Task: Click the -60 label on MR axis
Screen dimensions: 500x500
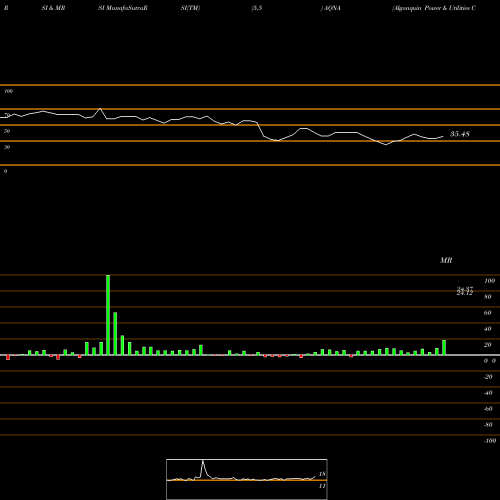Action: [x=488, y=409]
